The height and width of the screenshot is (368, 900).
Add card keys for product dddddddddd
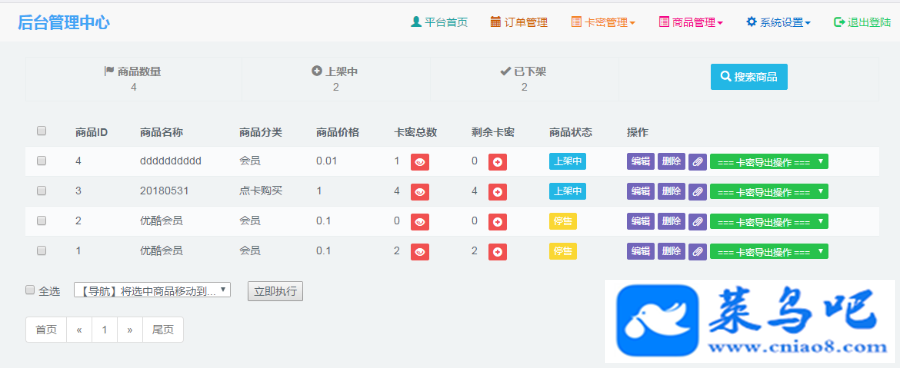click(x=498, y=162)
